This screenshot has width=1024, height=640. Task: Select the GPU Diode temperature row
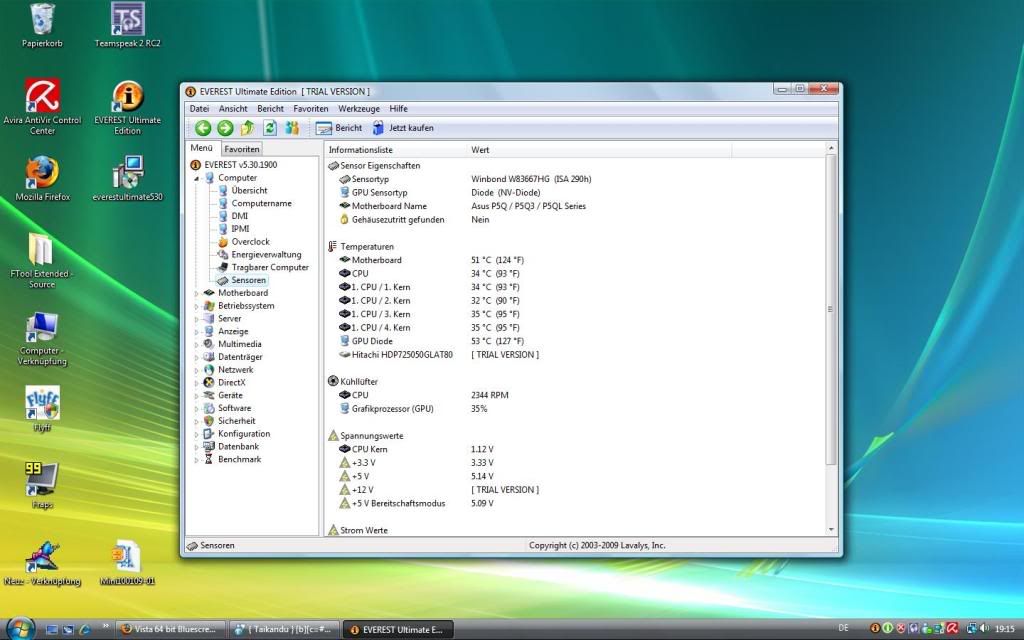pos(575,341)
